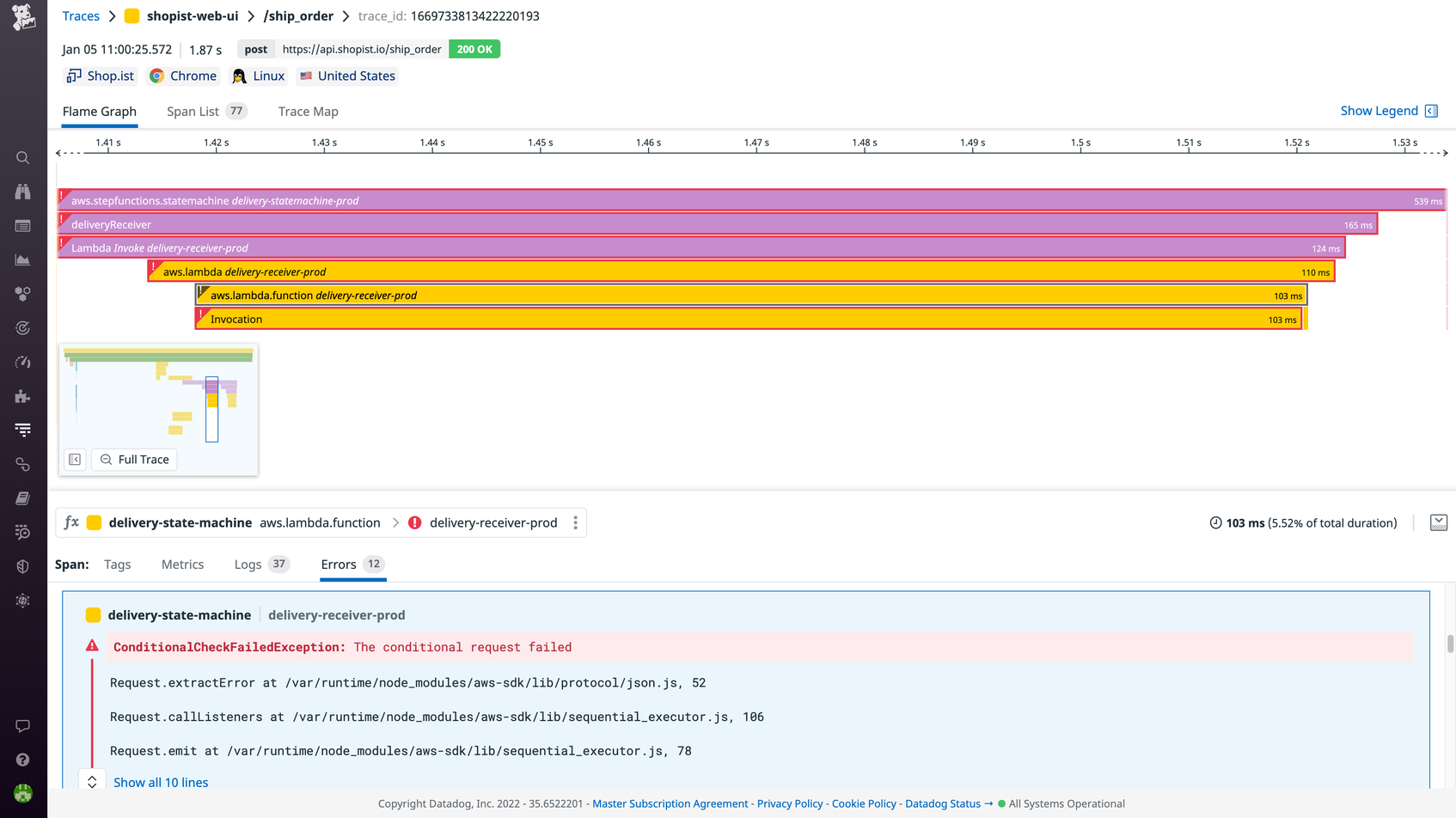The height and width of the screenshot is (818, 1456).
Task: Click the up-down chevron next to error stack
Action: point(92,782)
